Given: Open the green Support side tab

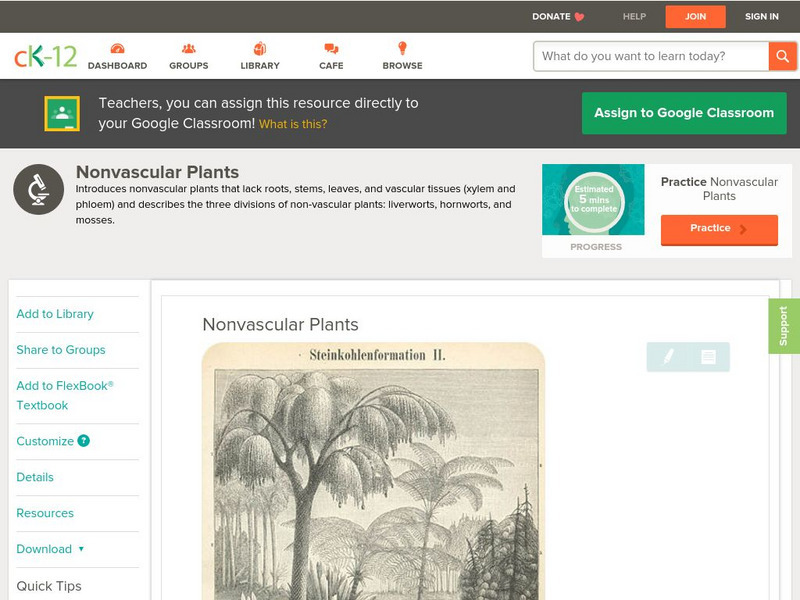Looking at the screenshot, I should tap(784, 326).
